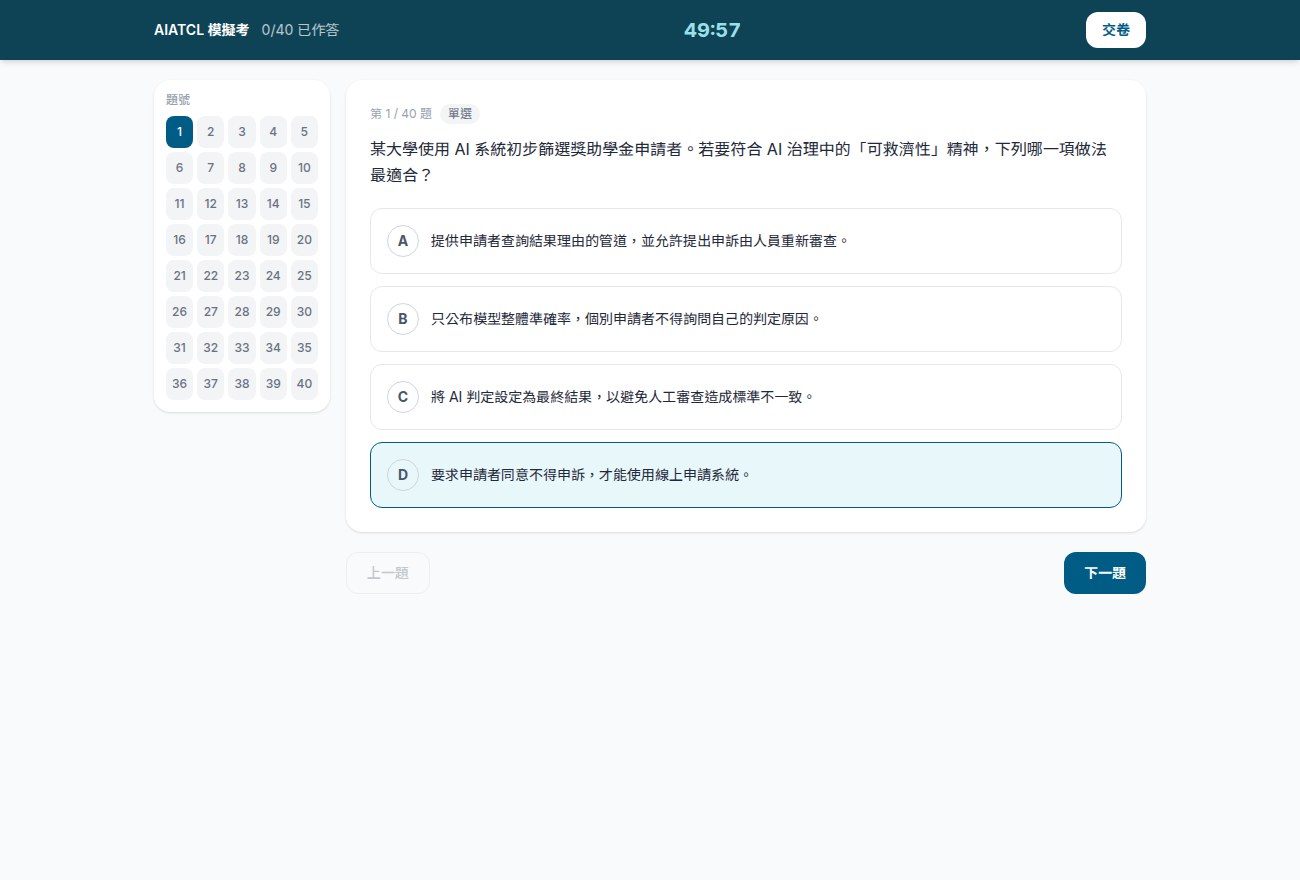Click the circled letter C badge
Image resolution: width=1300 pixels, height=880 pixels.
coord(403,397)
